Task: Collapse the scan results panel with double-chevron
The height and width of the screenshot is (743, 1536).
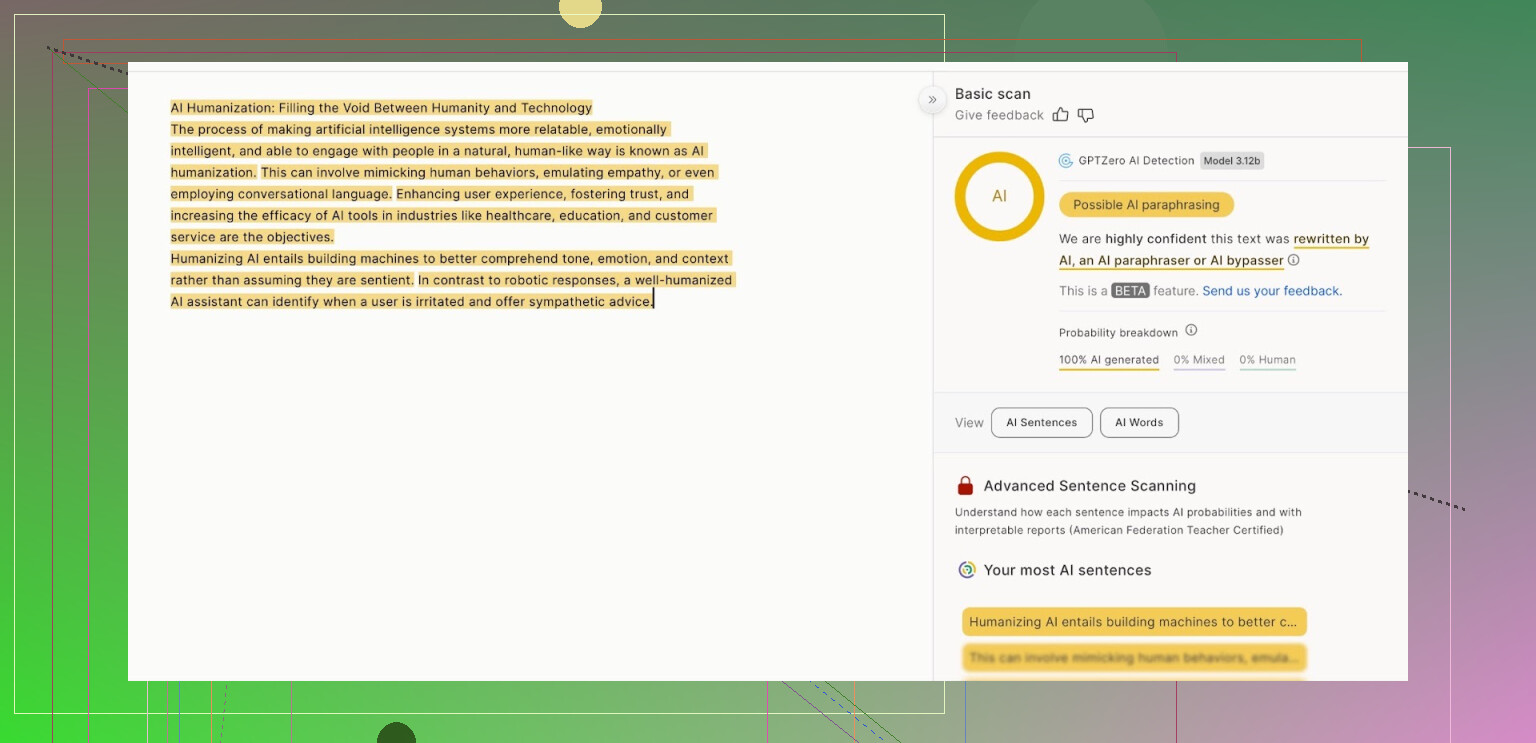Action: tap(932, 99)
